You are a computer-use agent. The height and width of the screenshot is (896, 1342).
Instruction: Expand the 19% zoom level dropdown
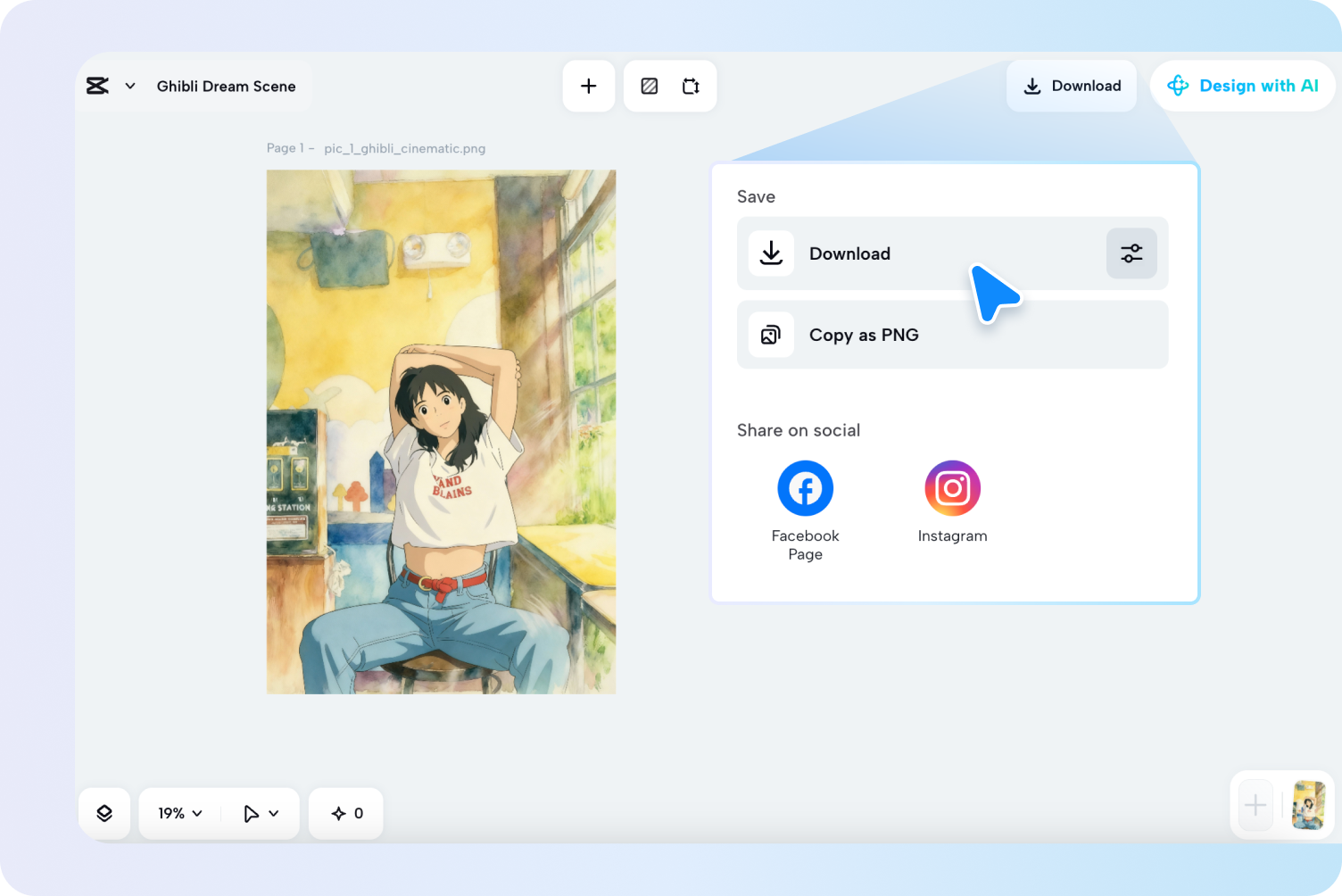(180, 813)
